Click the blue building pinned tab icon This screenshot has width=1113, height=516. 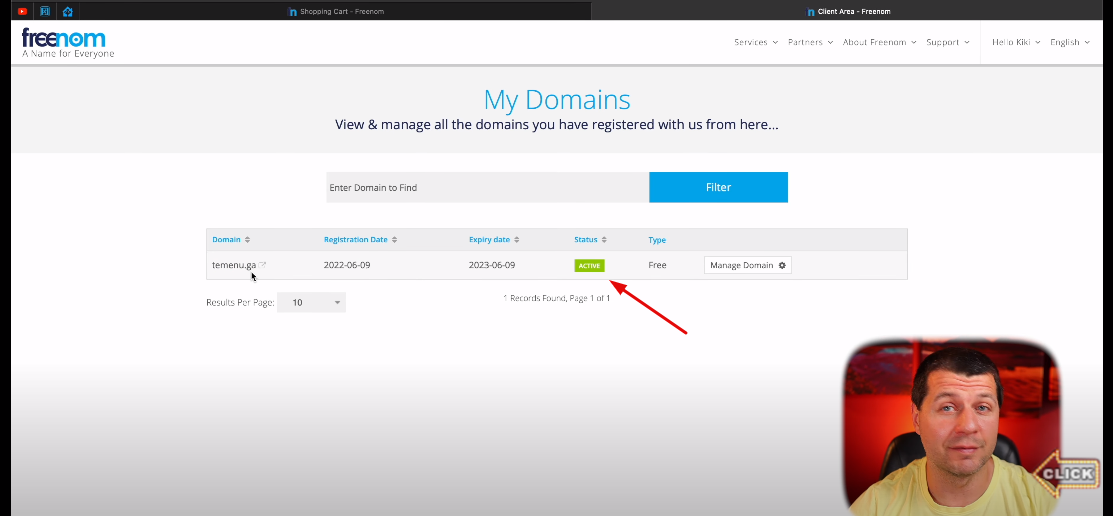coord(45,11)
